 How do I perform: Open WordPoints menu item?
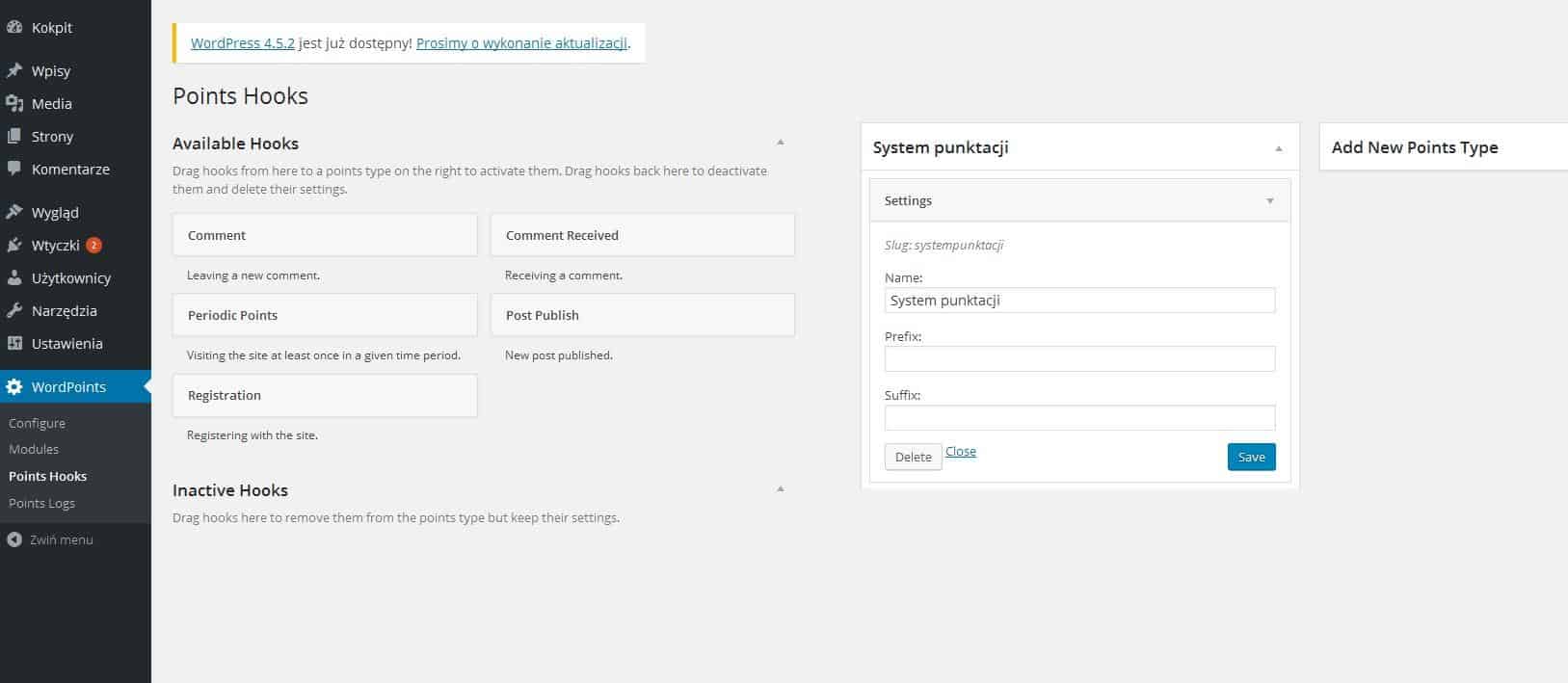[x=75, y=387]
